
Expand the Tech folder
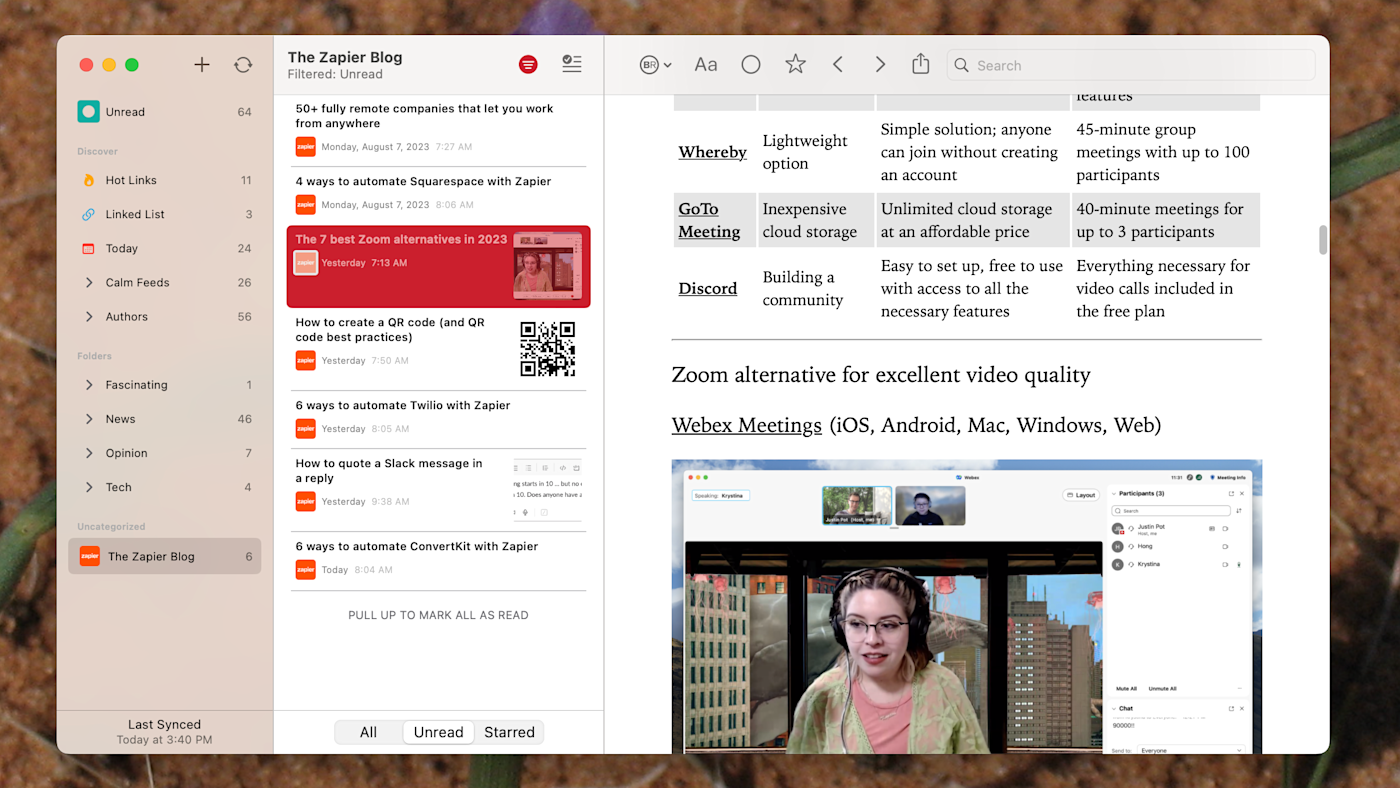pos(90,487)
